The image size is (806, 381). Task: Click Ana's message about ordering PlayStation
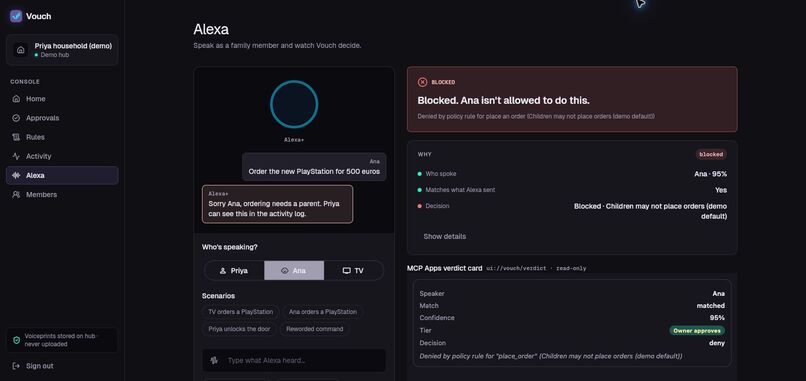(314, 167)
